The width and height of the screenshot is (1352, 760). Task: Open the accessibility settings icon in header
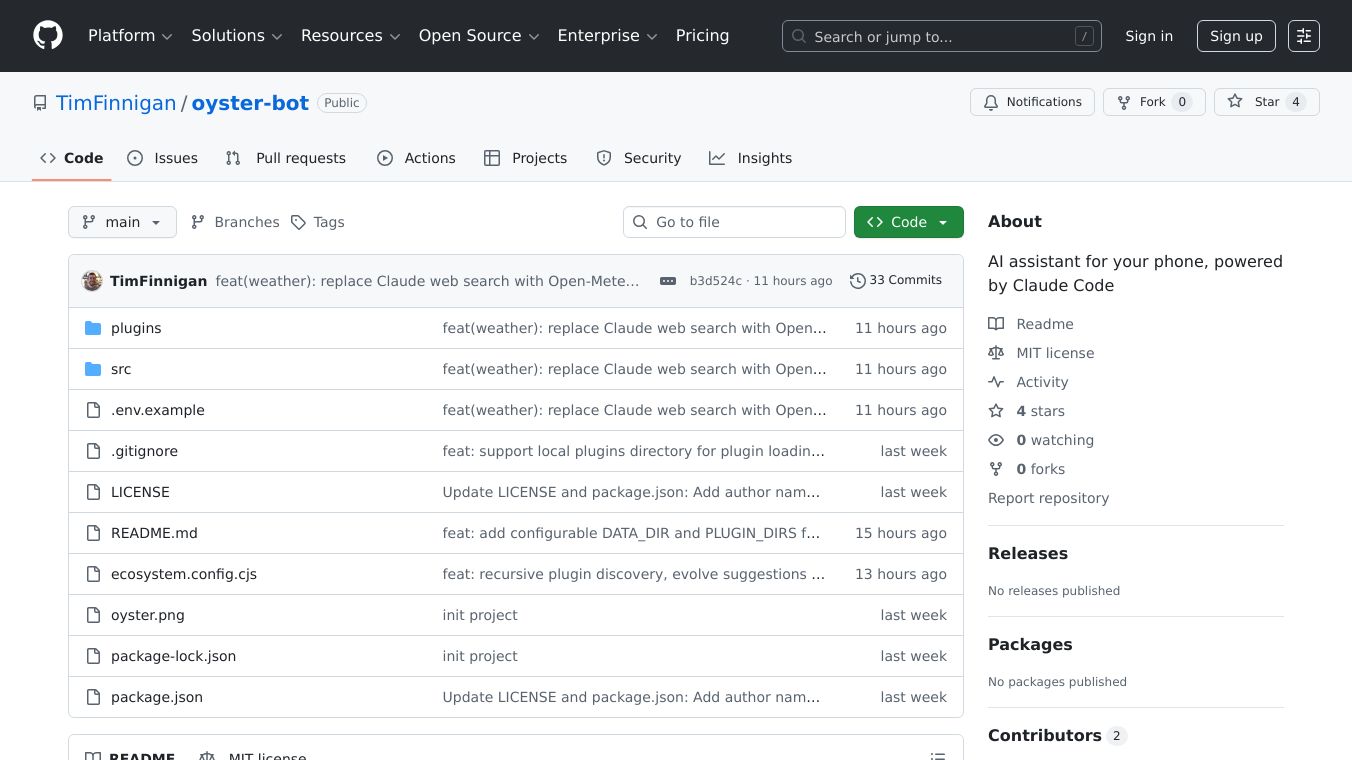[1303, 36]
